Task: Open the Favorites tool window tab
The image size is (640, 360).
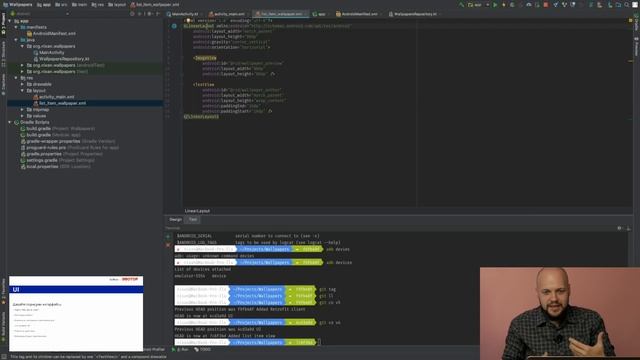Action: (3, 291)
